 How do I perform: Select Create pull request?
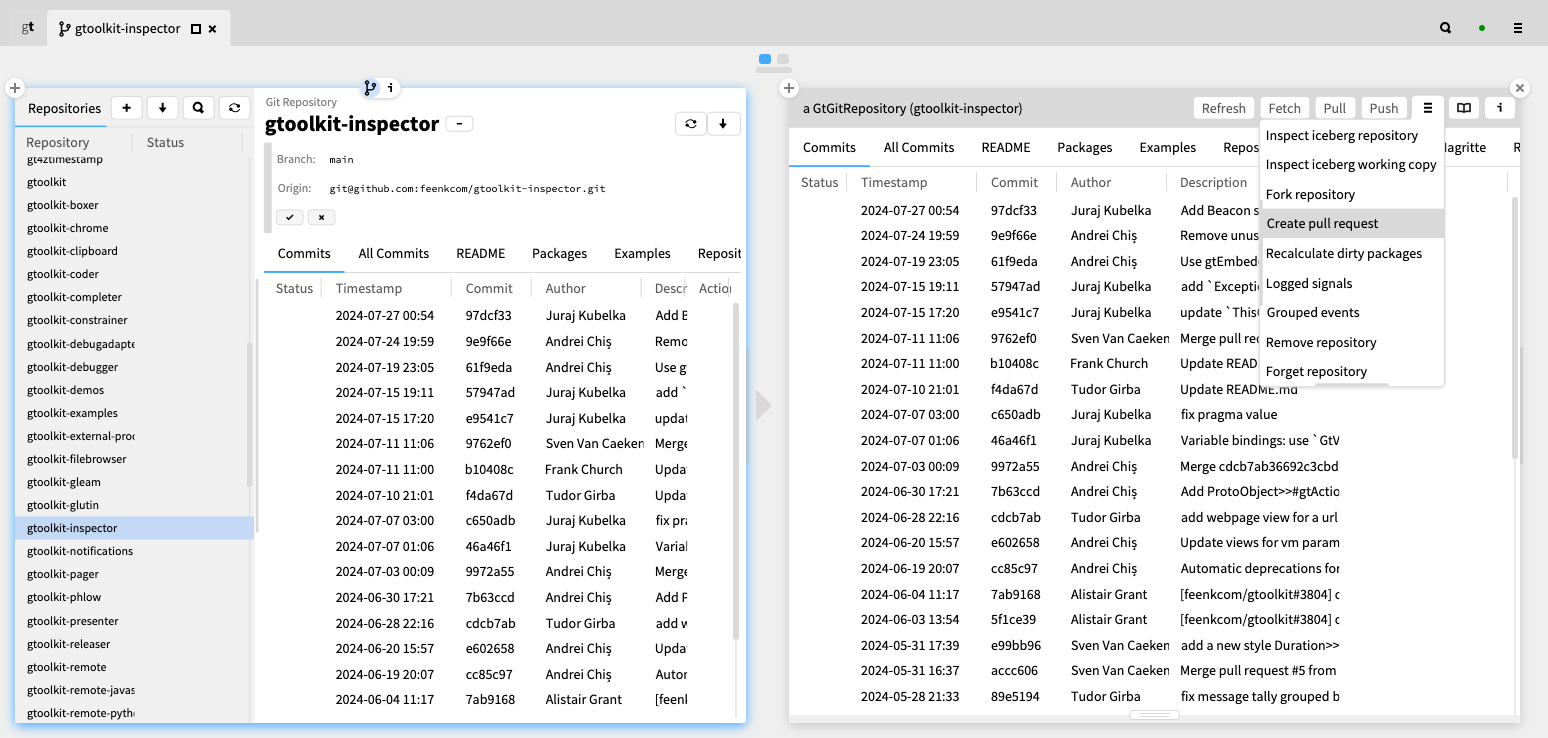pyautogui.click(x=1352, y=223)
